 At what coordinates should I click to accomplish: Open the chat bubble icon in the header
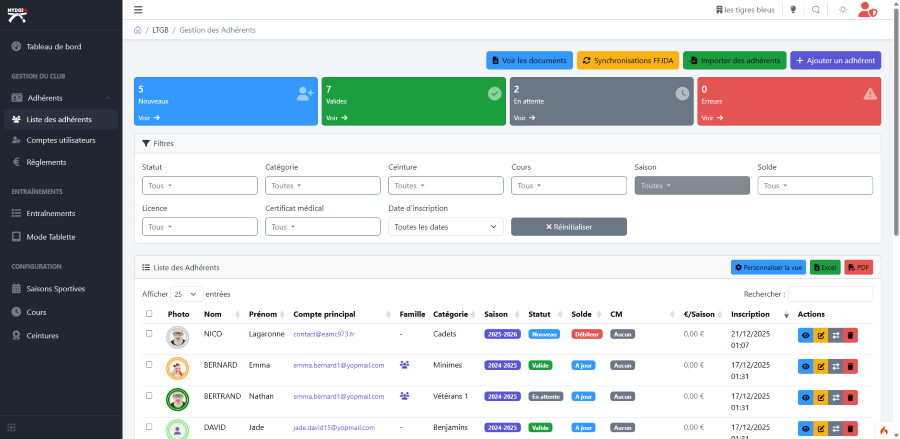tap(817, 10)
